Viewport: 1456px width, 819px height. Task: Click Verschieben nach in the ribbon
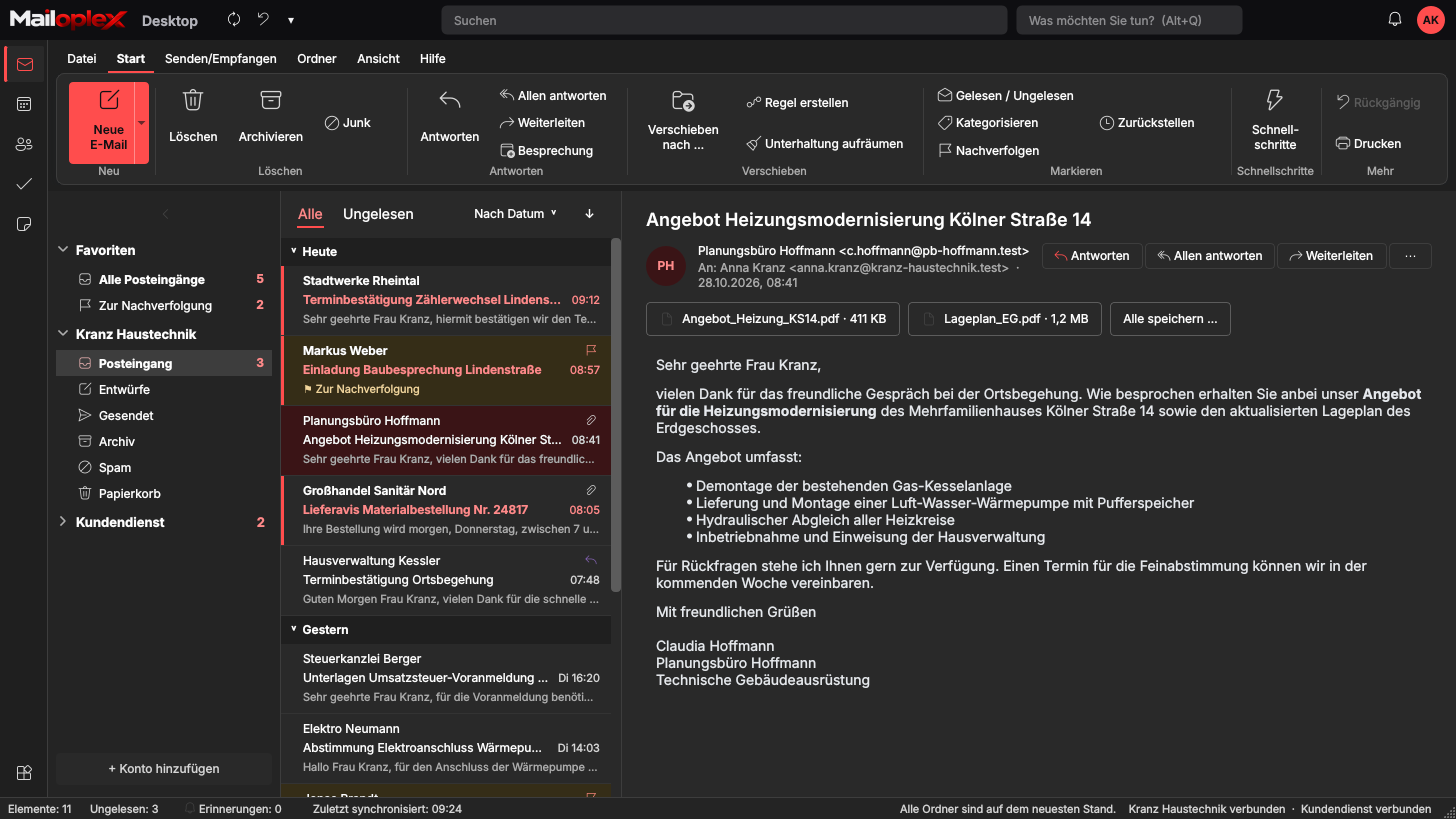click(683, 122)
